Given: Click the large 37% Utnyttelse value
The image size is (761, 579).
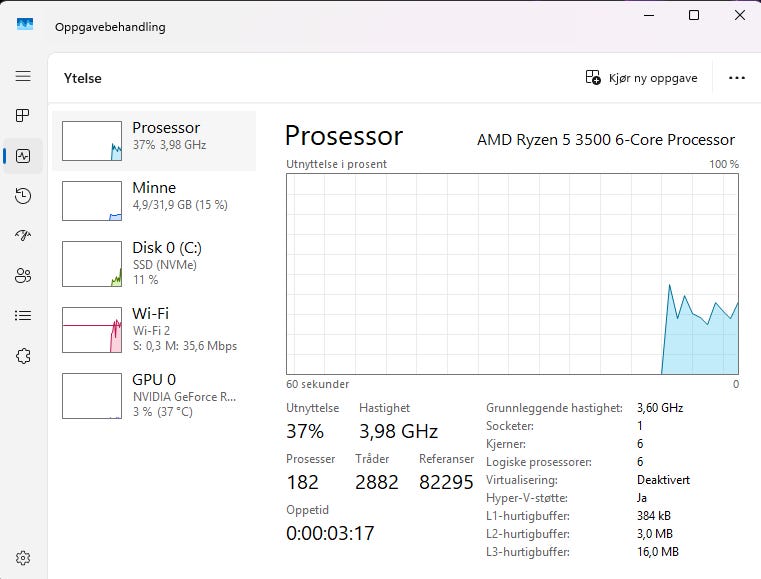Looking at the screenshot, I should pyautogui.click(x=305, y=431).
